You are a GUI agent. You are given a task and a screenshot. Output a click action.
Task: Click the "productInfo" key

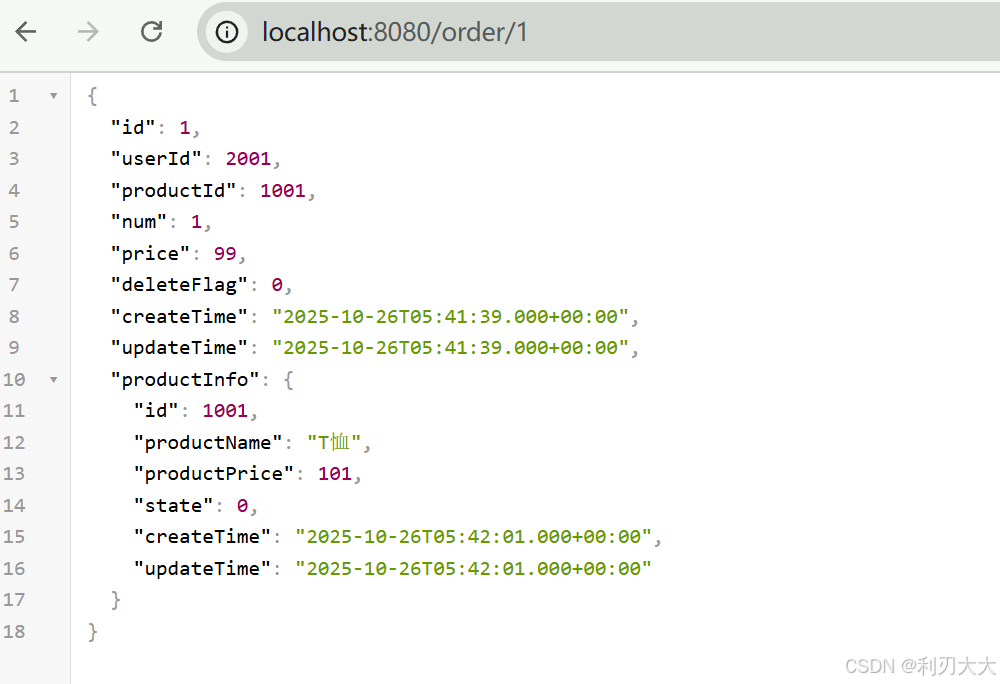(x=185, y=380)
